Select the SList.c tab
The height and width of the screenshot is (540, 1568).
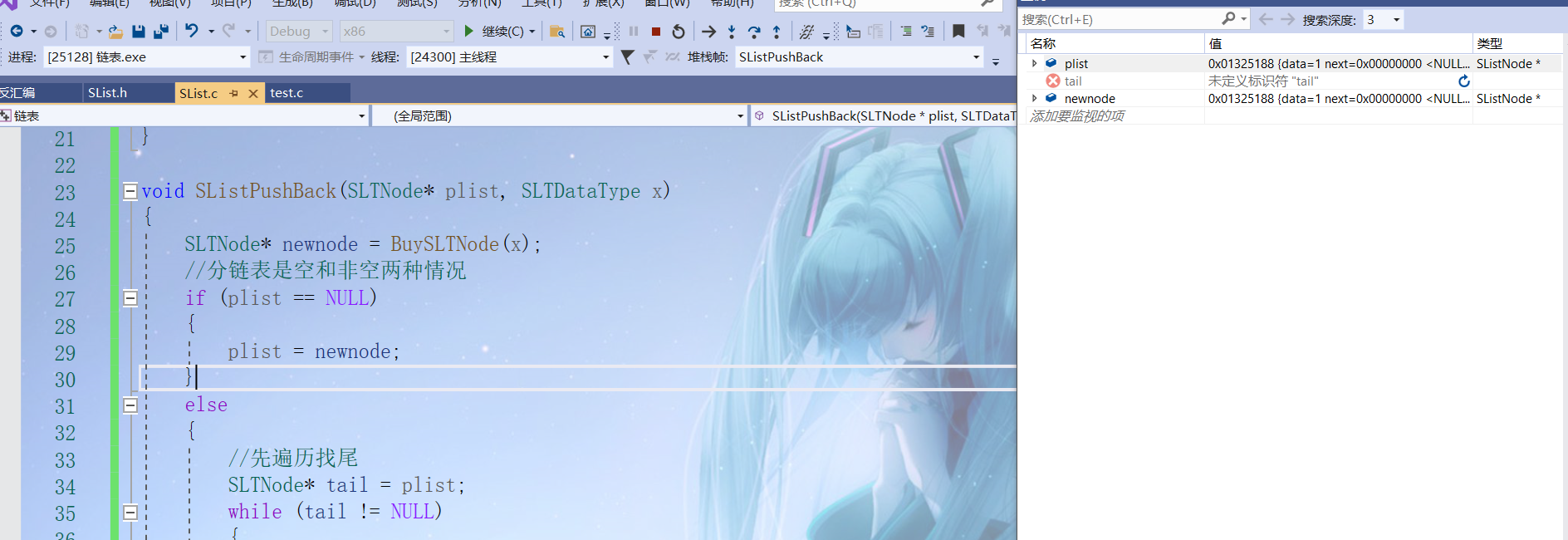tap(198, 93)
